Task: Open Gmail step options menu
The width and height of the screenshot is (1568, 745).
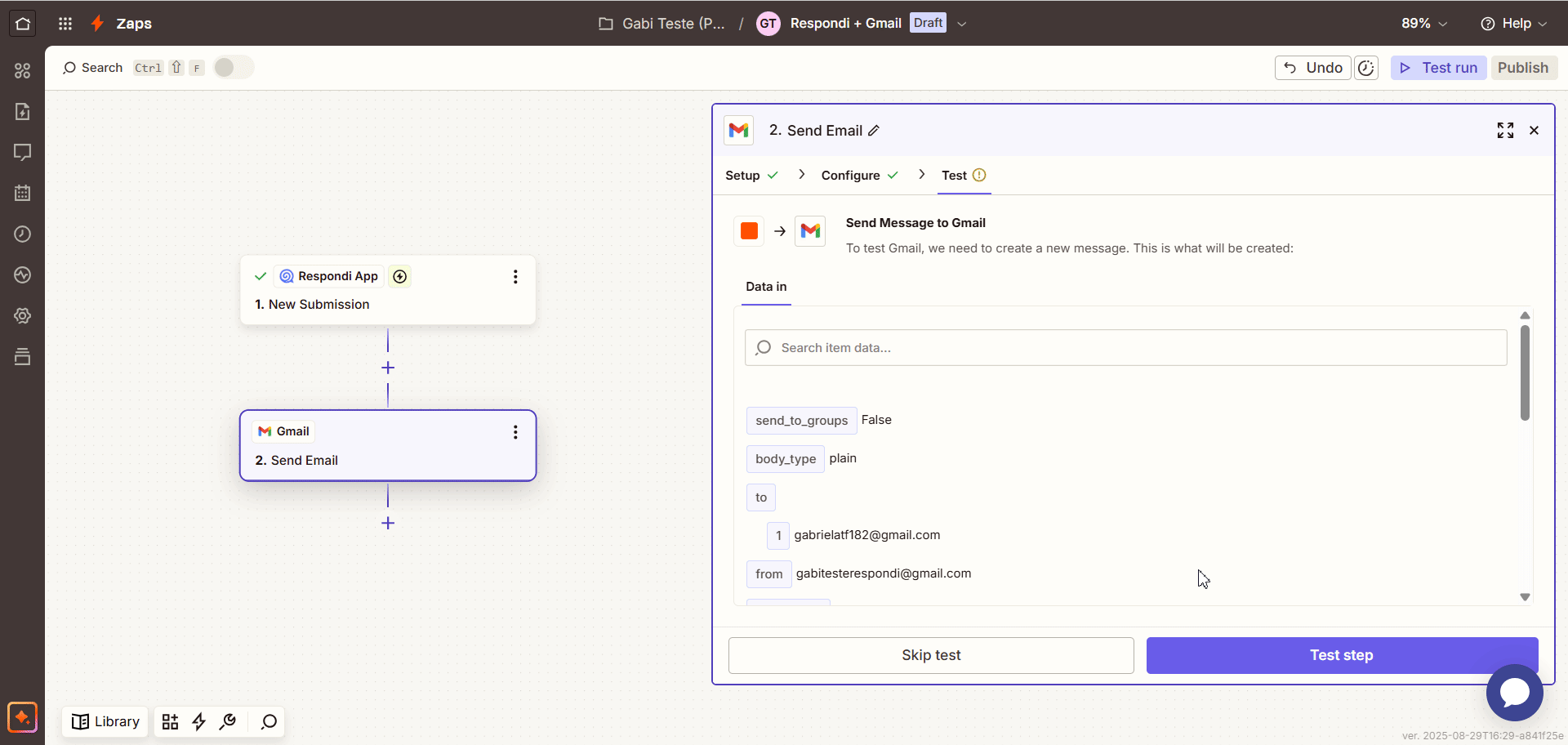Action: (515, 432)
